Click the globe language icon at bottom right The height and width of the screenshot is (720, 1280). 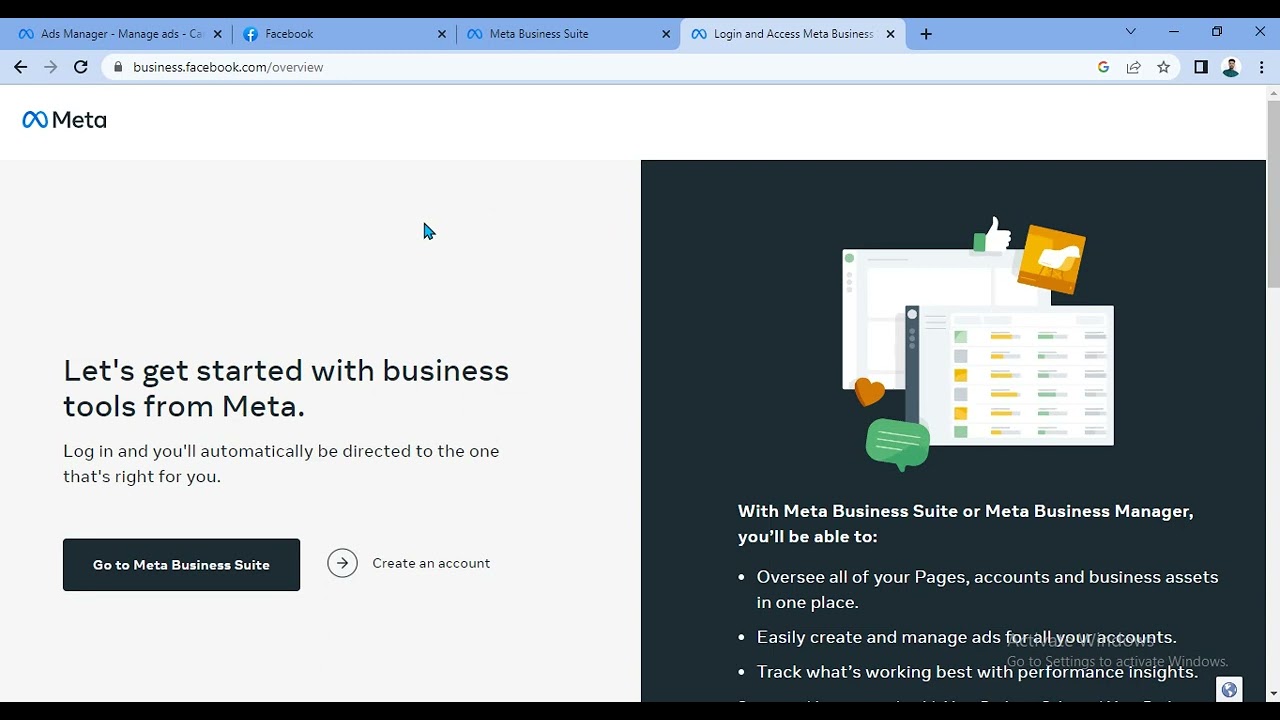[x=1229, y=690]
